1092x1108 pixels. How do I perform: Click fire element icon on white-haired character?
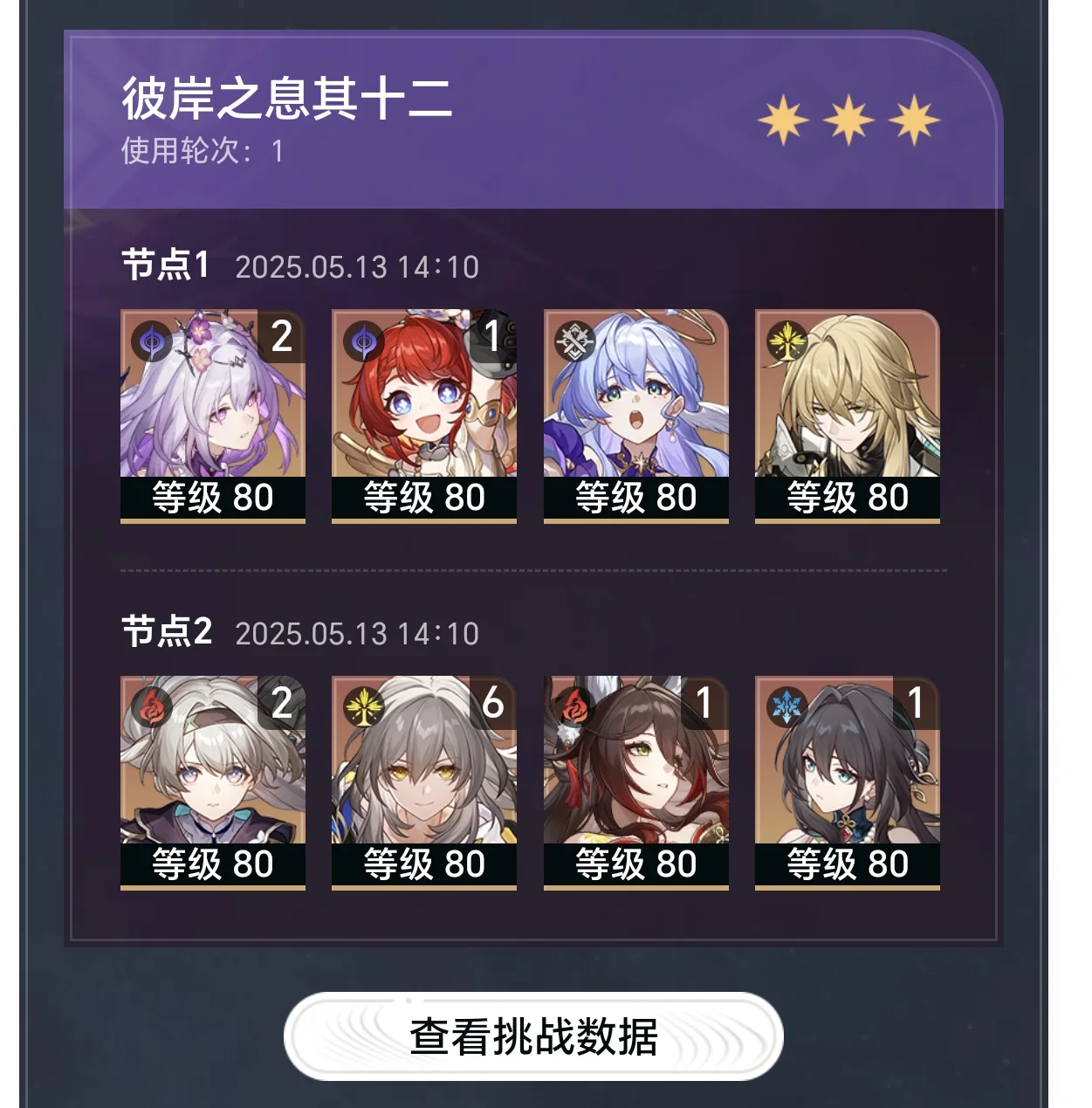point(152,707)
